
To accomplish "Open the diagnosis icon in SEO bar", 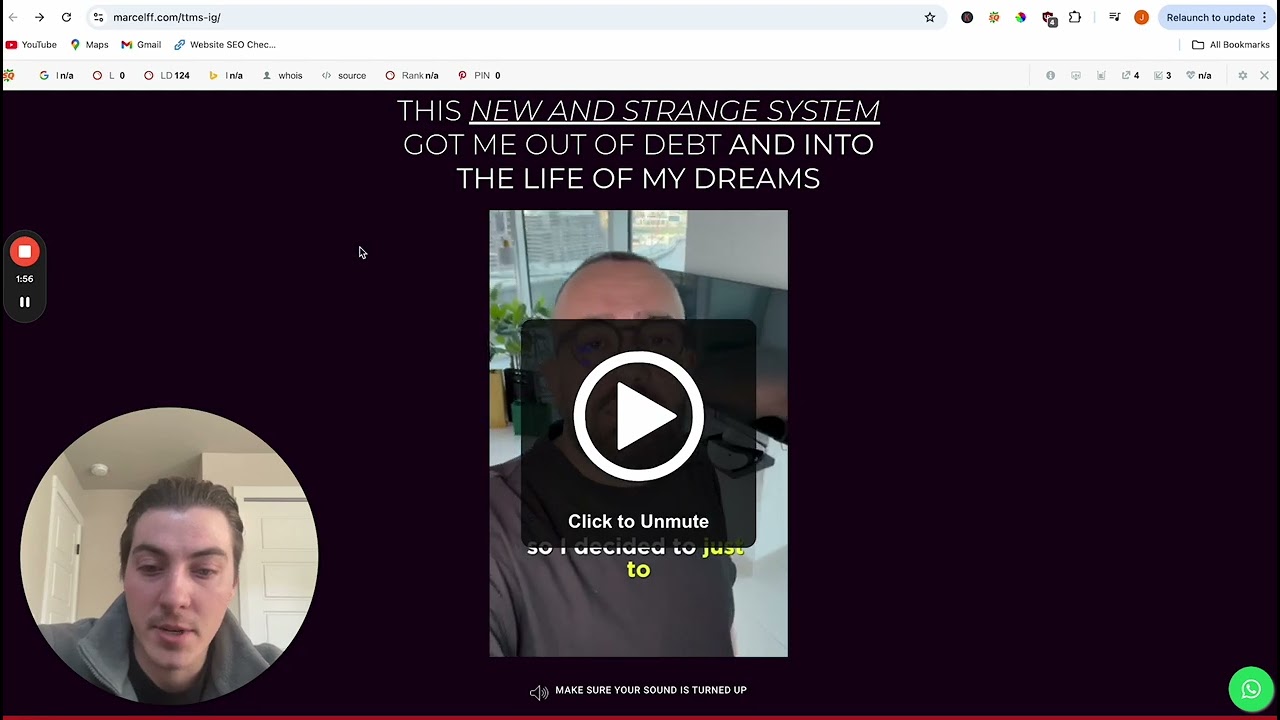I will pos(1076,75).
